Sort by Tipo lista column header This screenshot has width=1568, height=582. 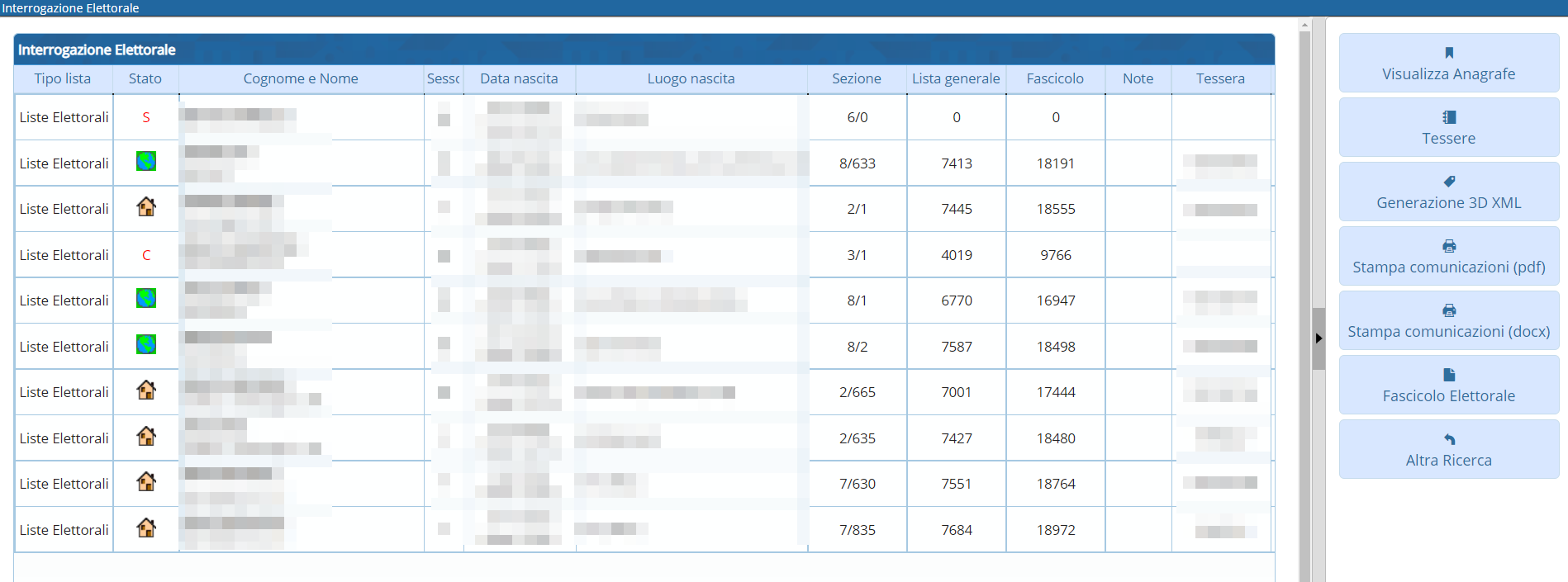pos(63,78)
